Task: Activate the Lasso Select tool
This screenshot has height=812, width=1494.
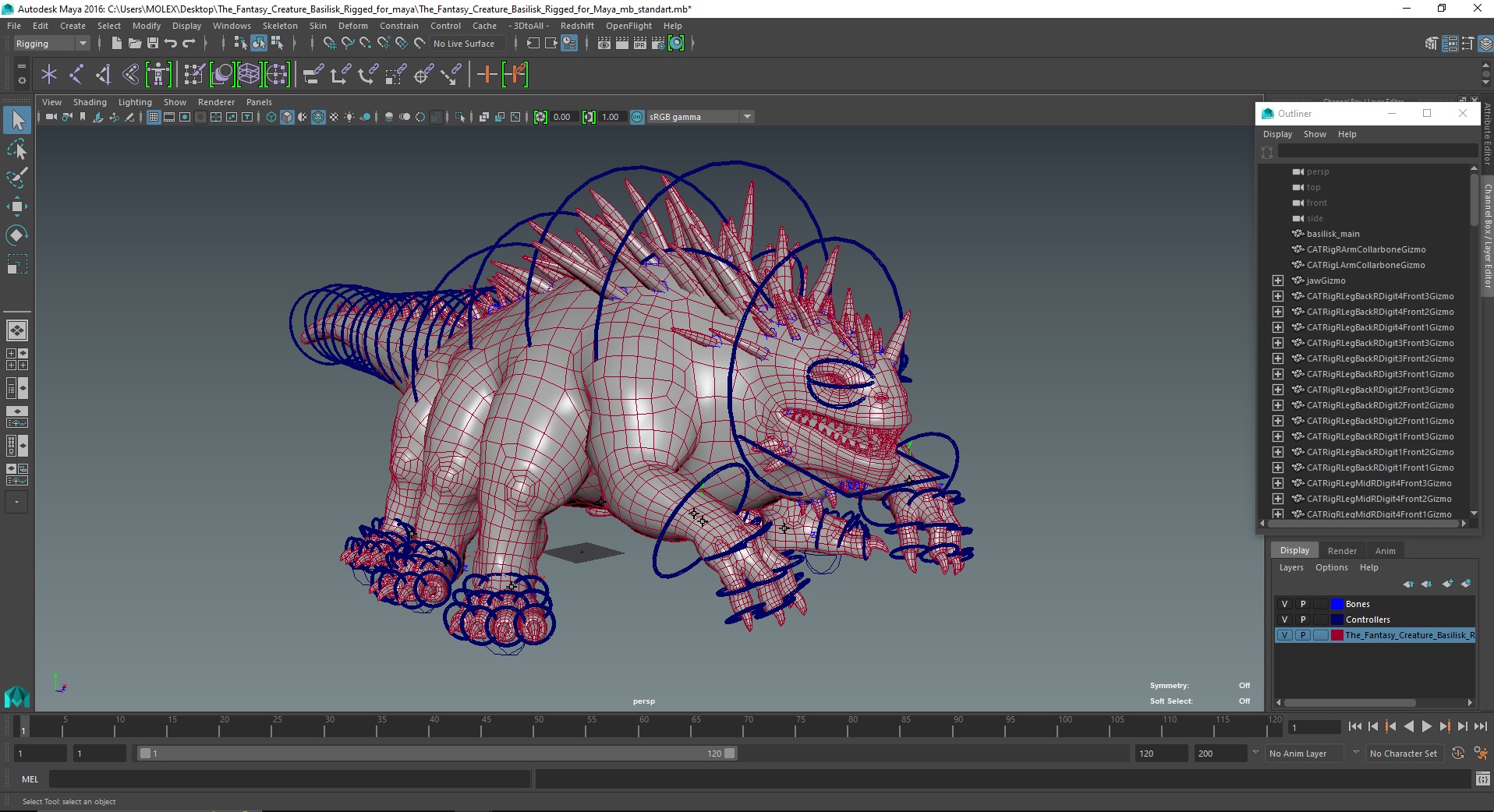Action: [x=17, y=149]
